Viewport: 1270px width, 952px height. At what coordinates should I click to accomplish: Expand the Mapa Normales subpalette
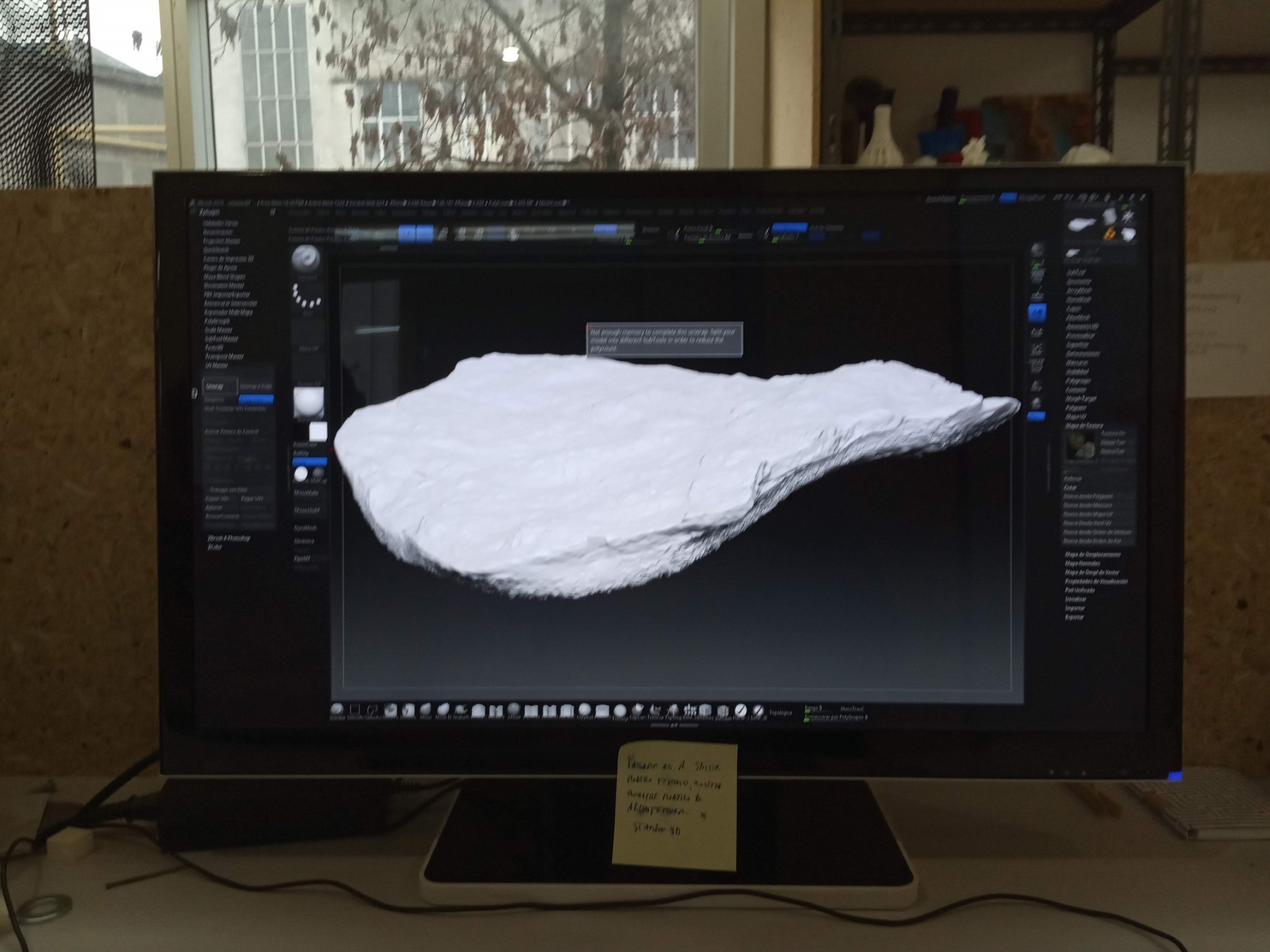1082,563
